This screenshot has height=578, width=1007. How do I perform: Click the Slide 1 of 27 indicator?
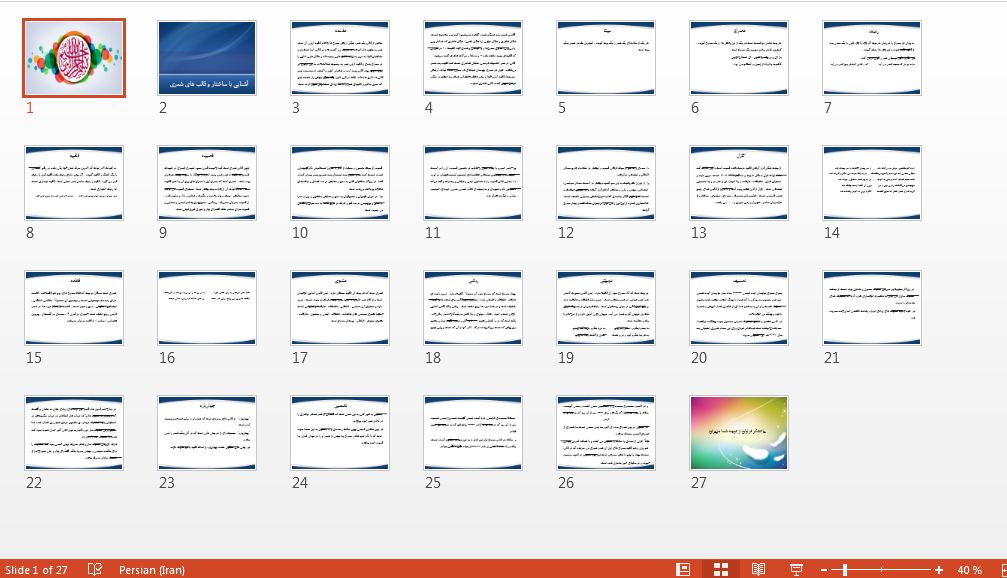point(36,569)
